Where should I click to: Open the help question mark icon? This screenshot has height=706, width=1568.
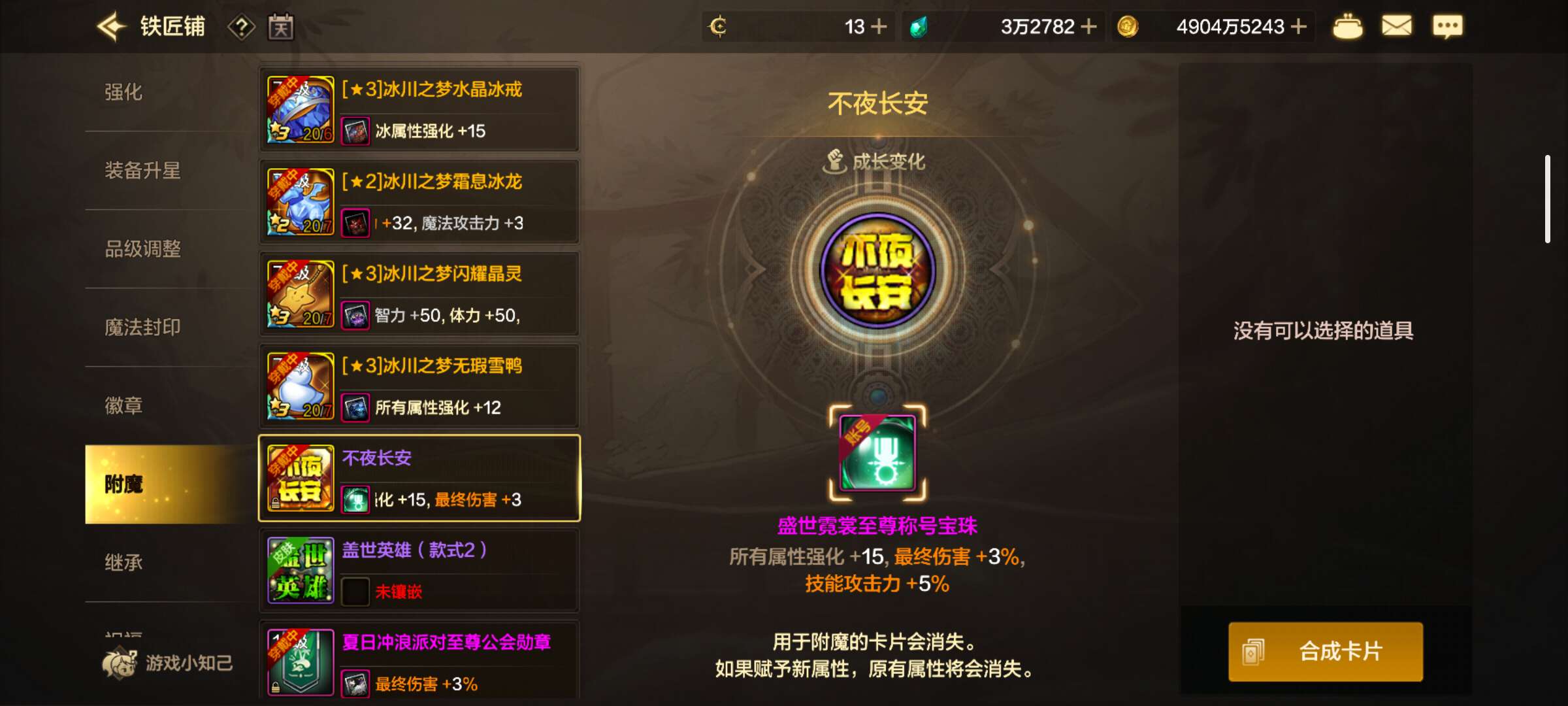click(241, 27)
